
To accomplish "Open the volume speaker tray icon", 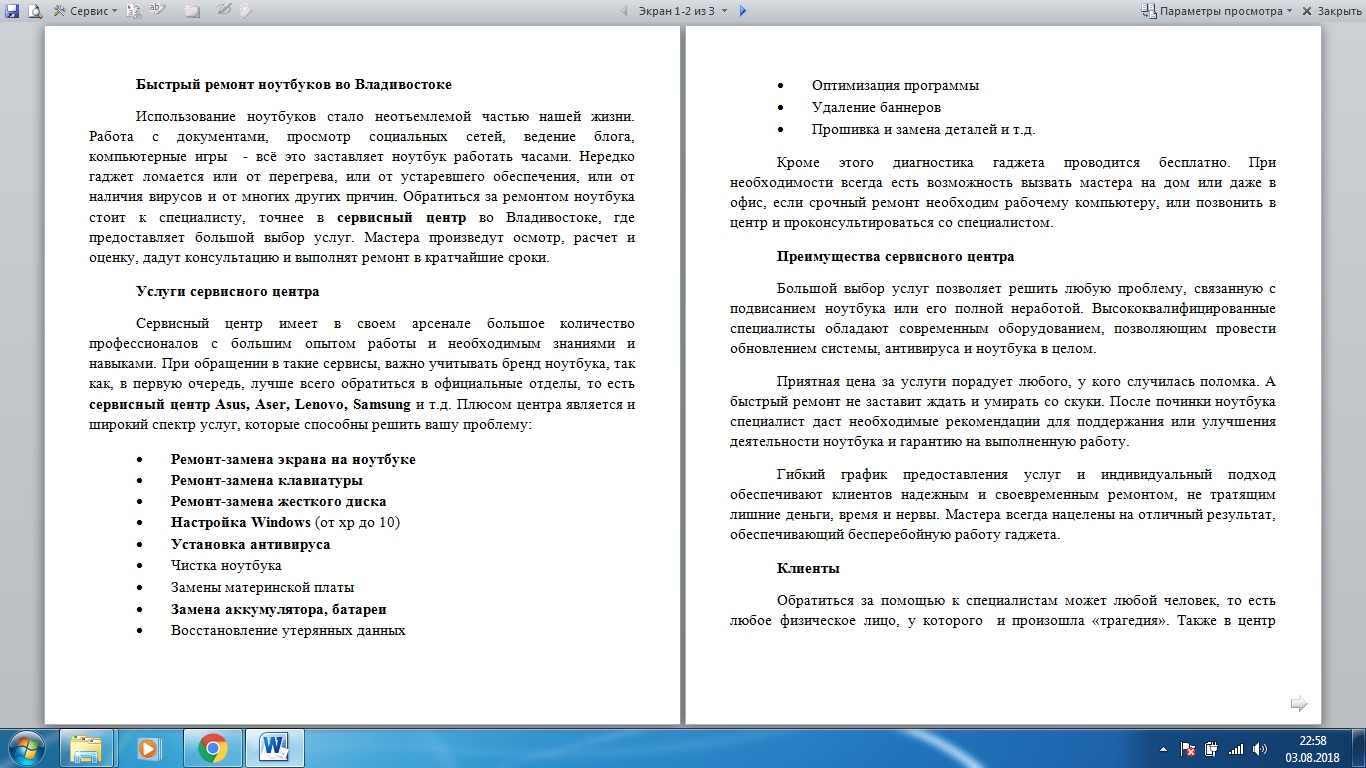I will tap(1260, 748).
